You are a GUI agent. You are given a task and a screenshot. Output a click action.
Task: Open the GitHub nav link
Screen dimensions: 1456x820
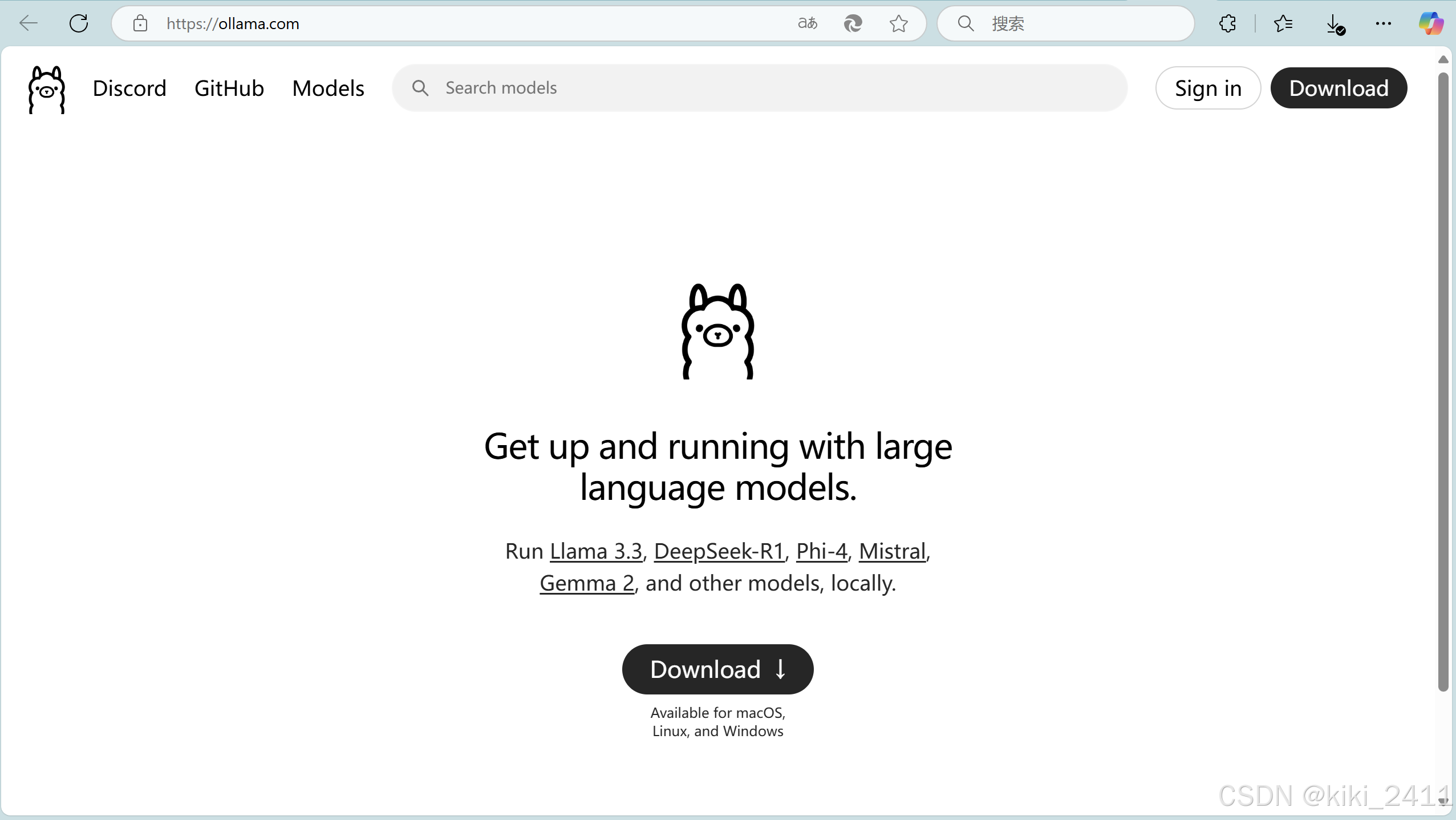pos(229,88)
